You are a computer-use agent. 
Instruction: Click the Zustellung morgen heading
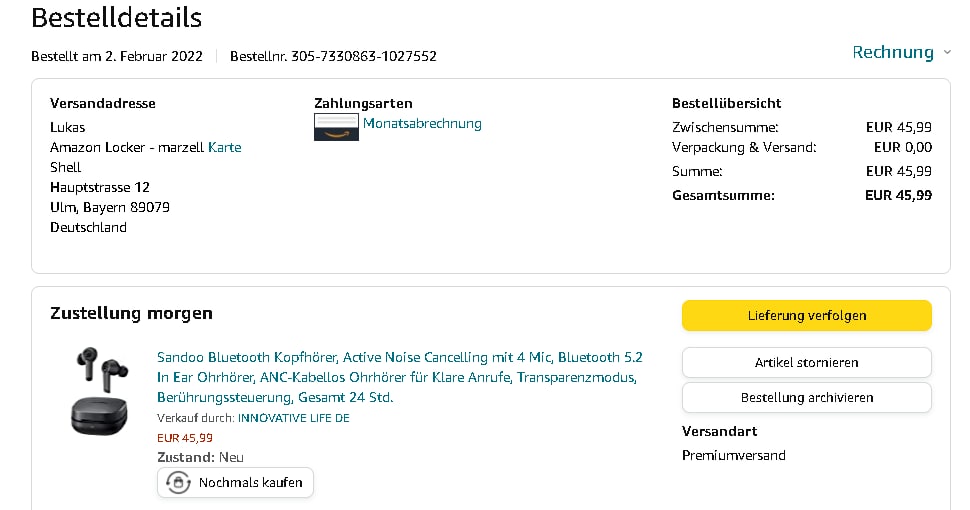pos(131,313)
